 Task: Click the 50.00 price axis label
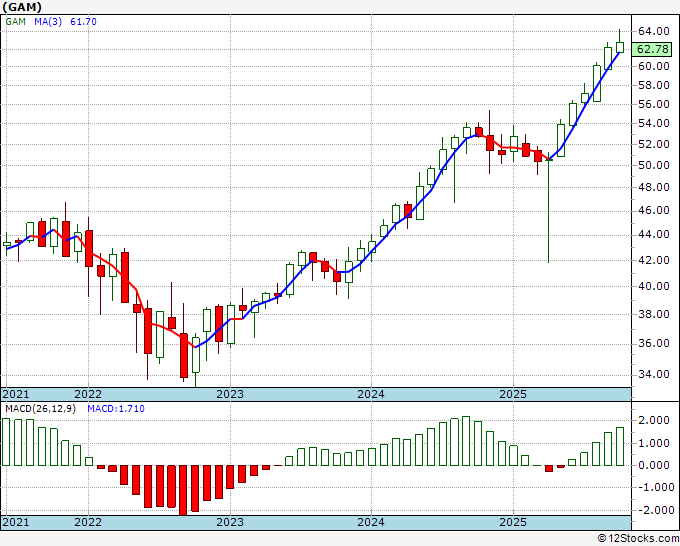pyautogui.click(x=654, y=165)
